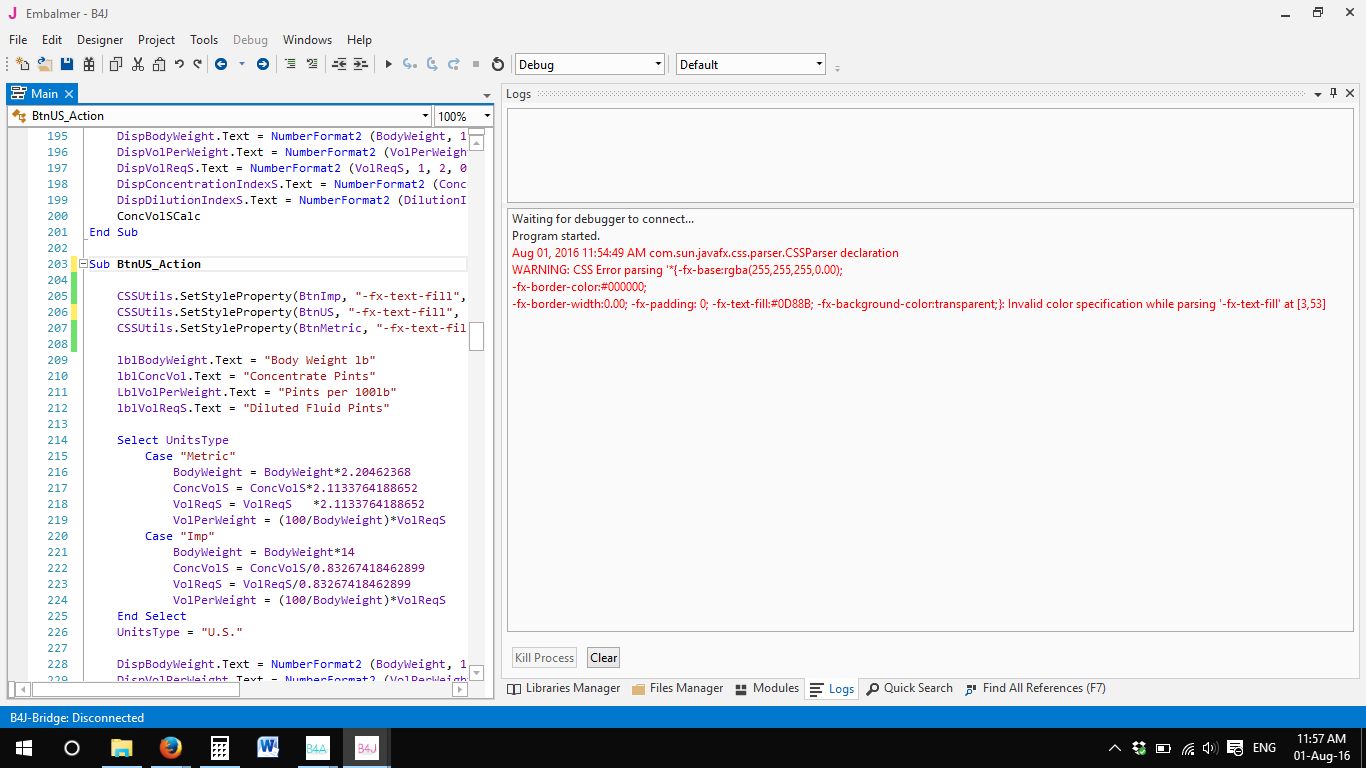Image resolution: width=1366 pixels, height=768 pixels.
Task: Open the Debug build mode dropdown
Action: 589,64
